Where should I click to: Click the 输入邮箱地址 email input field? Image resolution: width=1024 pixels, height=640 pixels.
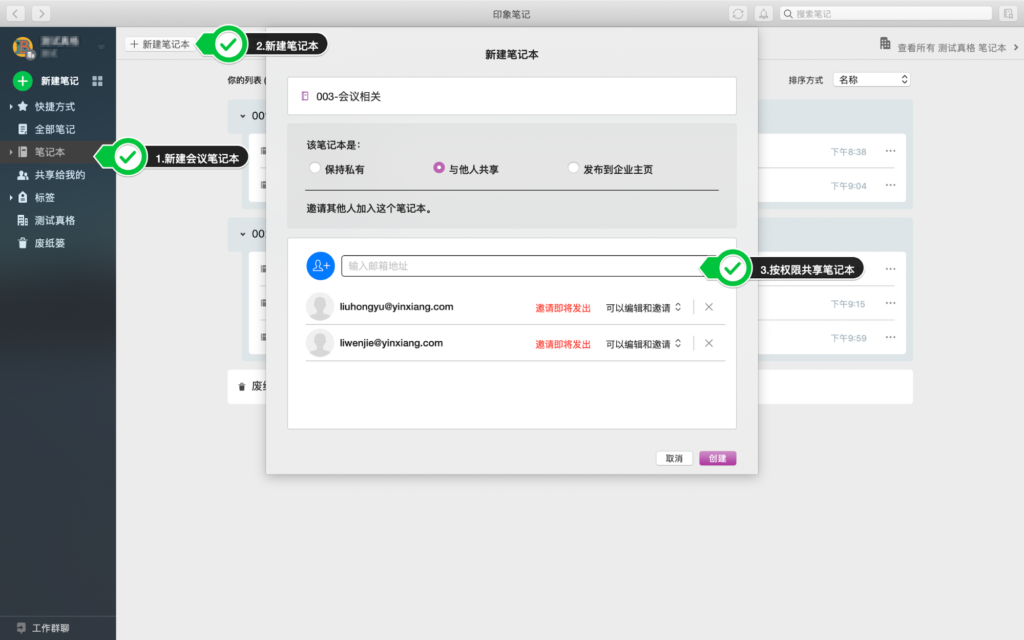point(520,266)
